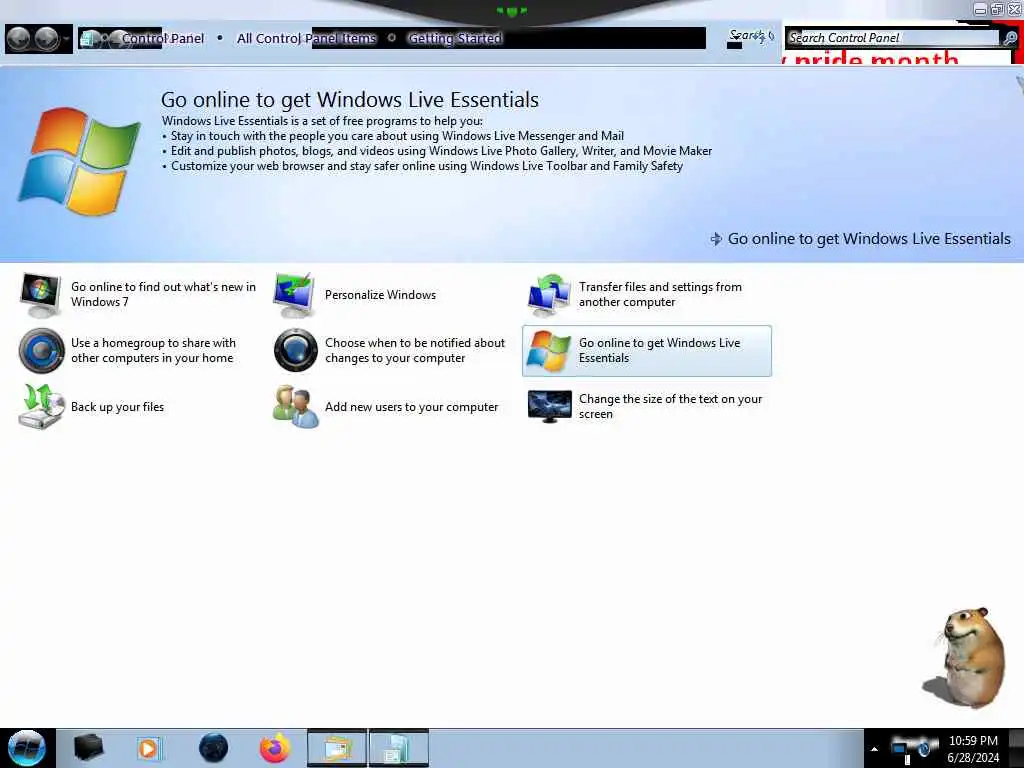Click the notification settings globe icon
1024x768 pixels.
coord(295,351)
